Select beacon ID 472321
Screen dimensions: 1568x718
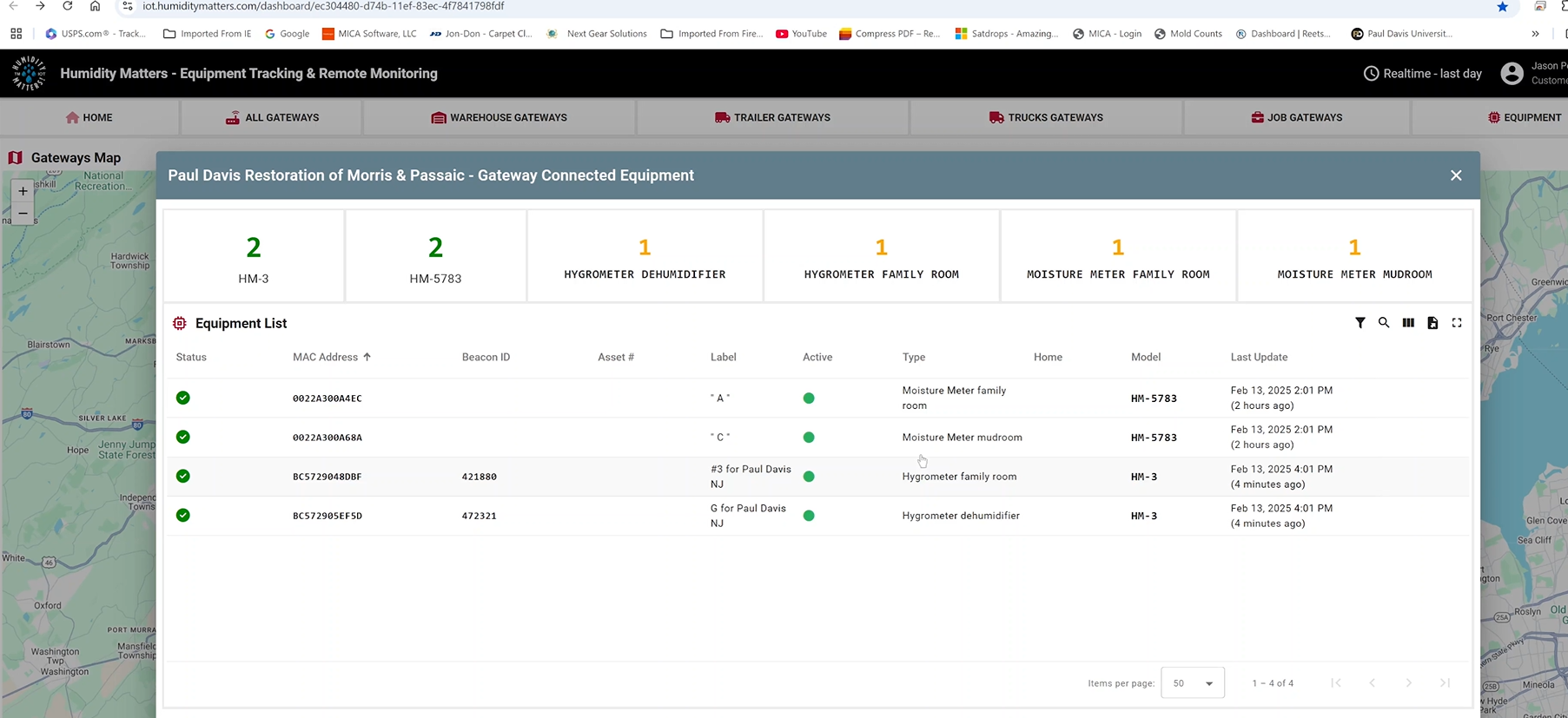pos(479,516)
